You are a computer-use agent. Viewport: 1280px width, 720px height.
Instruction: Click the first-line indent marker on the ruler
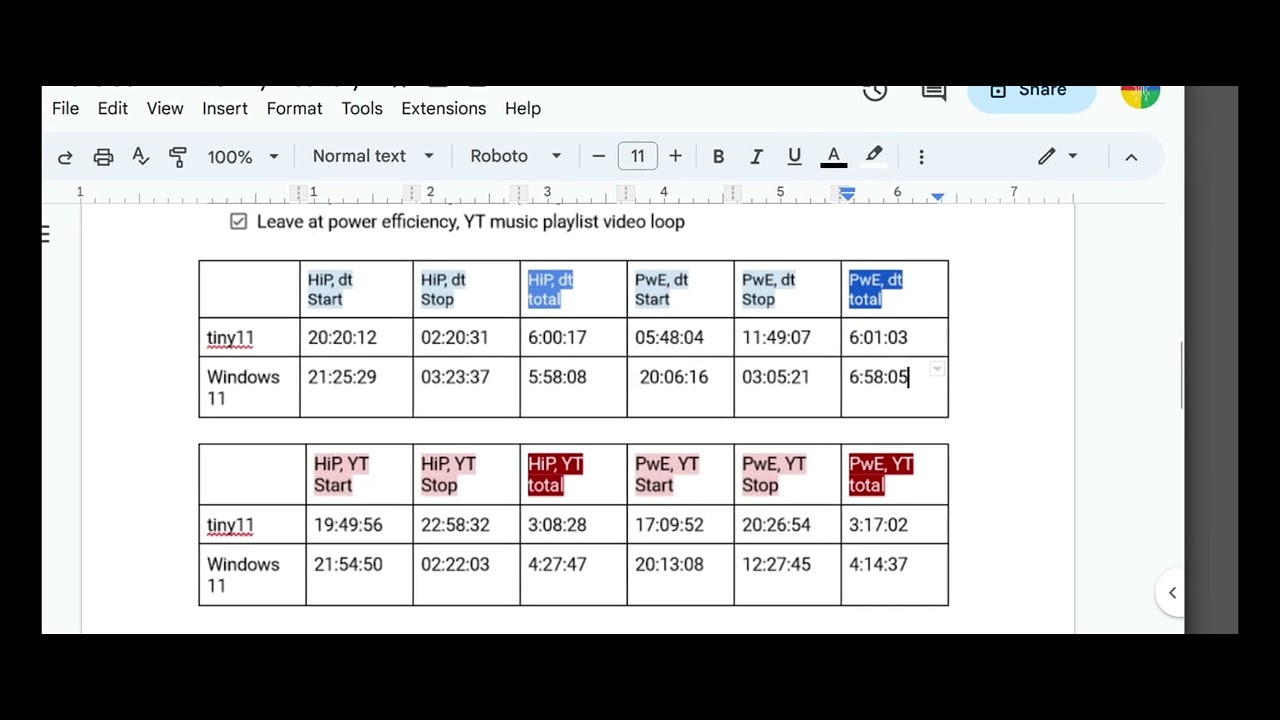pos(847,191)
